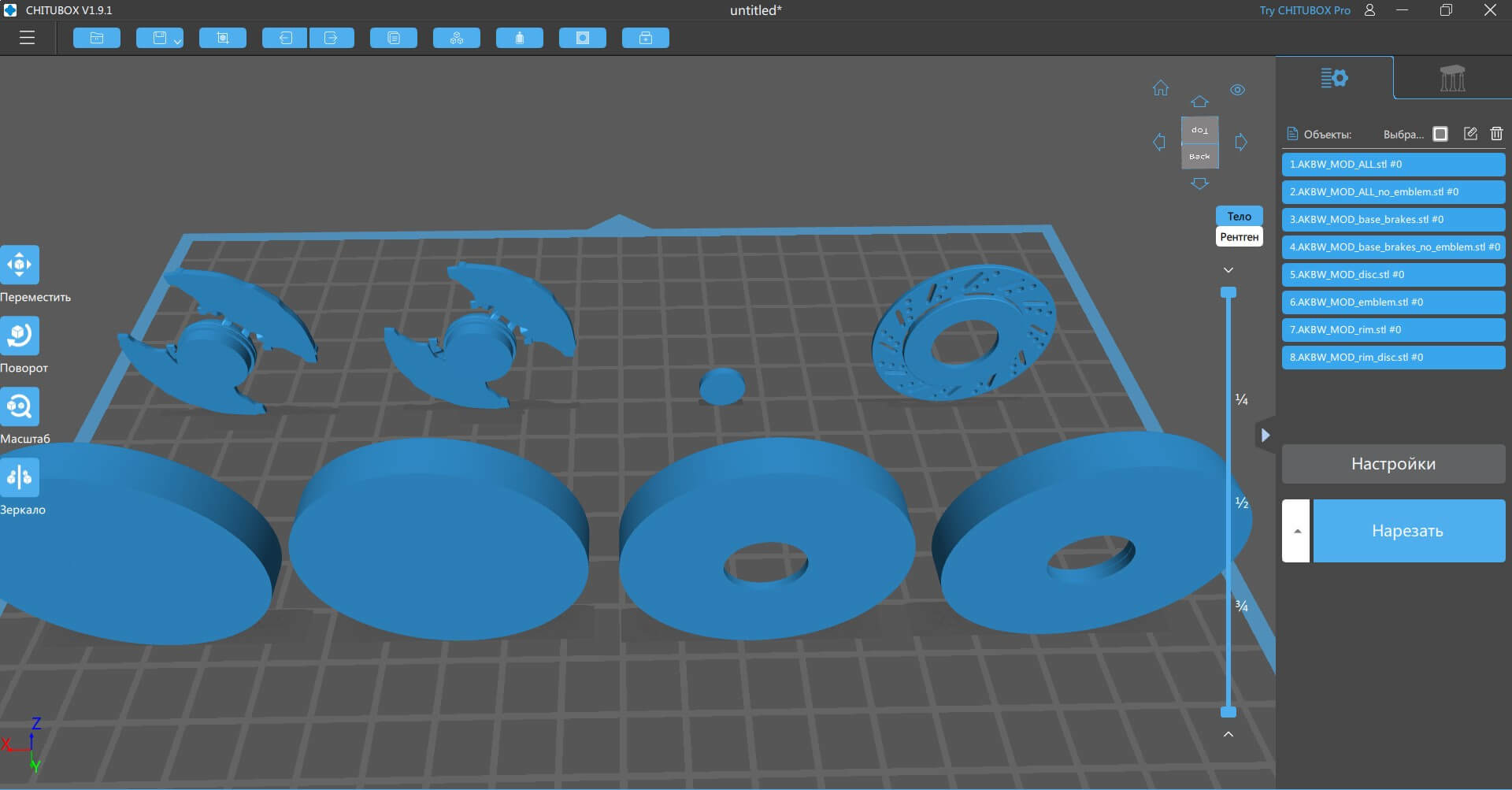The image size is (1512, 790).
Task: Click the redo arrow toolbar button
Action: [x=332, y=38]
